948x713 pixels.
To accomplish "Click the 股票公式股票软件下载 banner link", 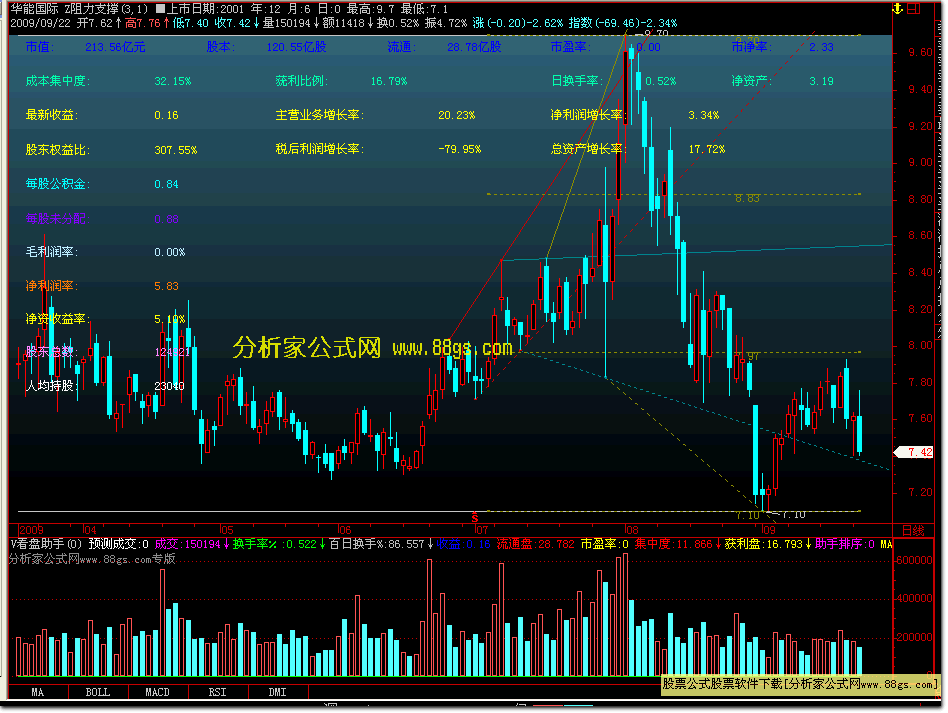I will point(800,684).
